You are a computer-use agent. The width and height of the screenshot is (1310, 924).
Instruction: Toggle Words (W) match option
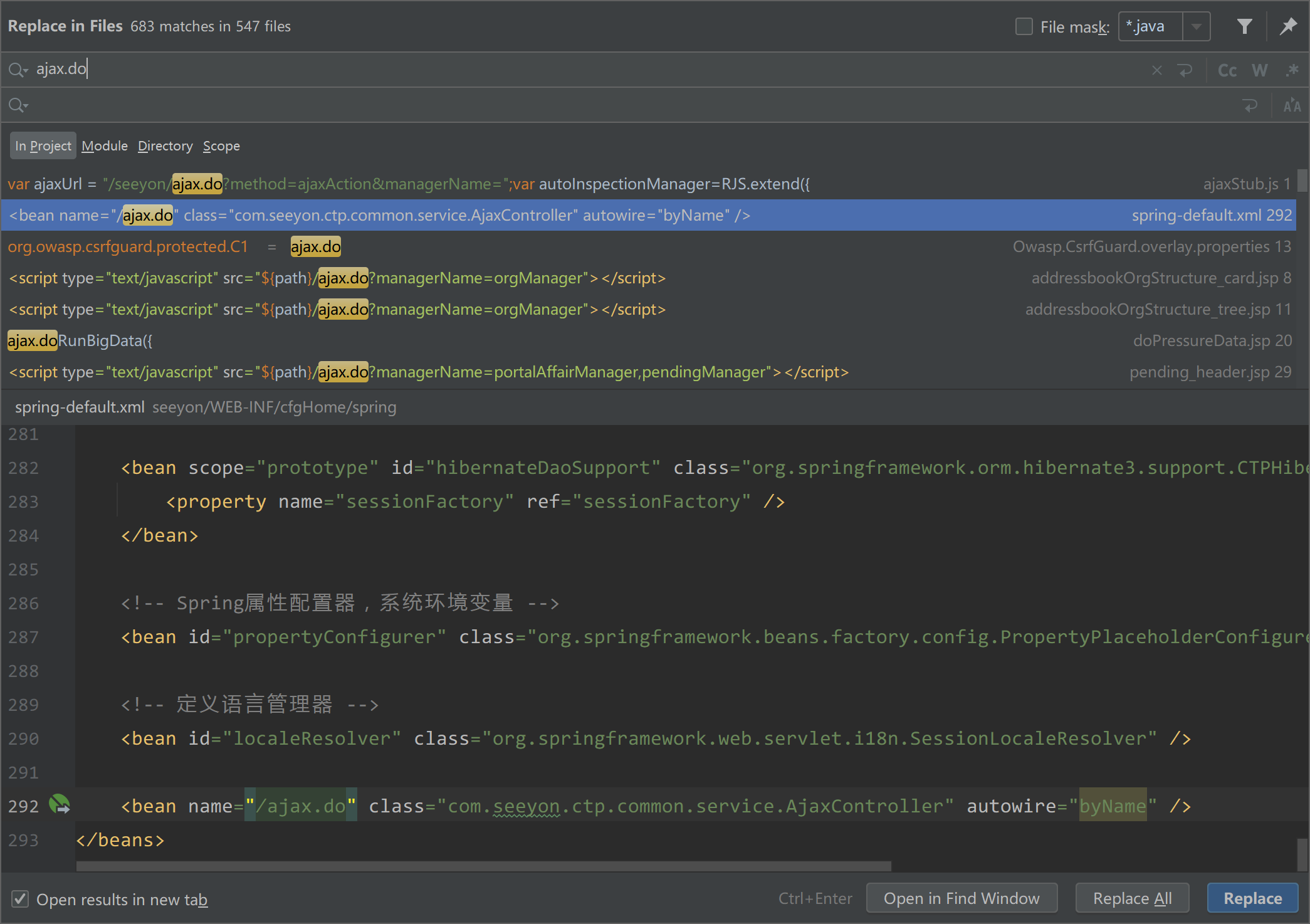coord(1259,70)
